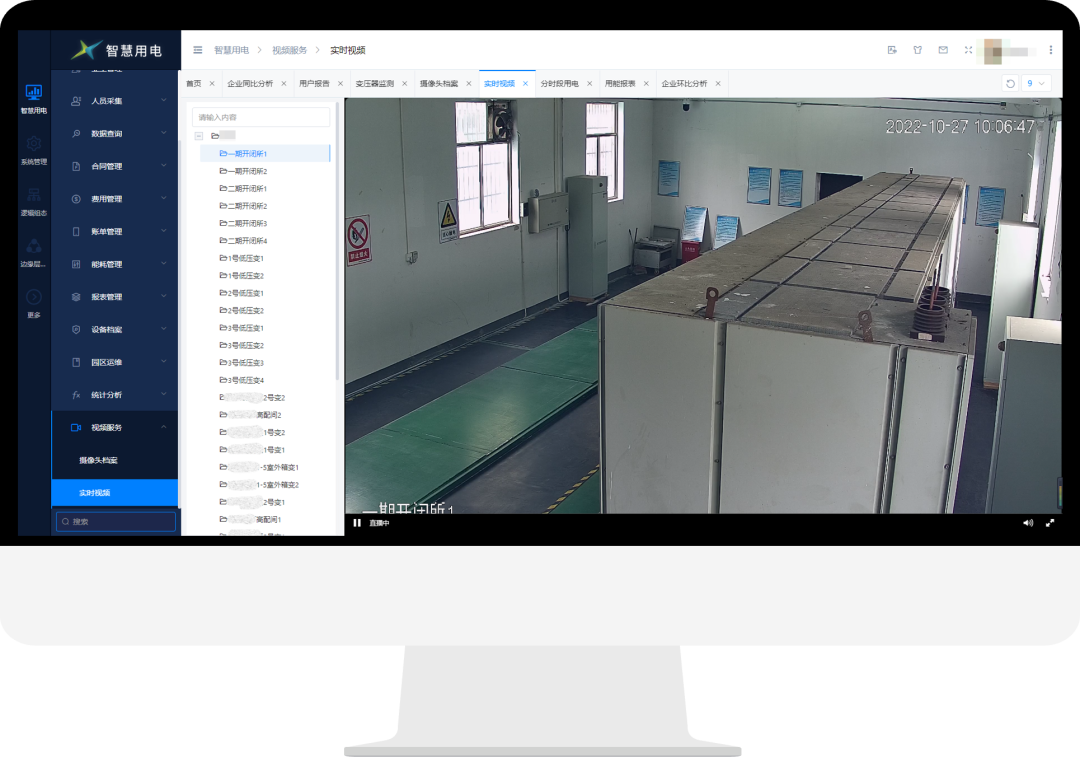Switch to the 用能报表 tab
1080x757 pixels.
coord(620,84)
